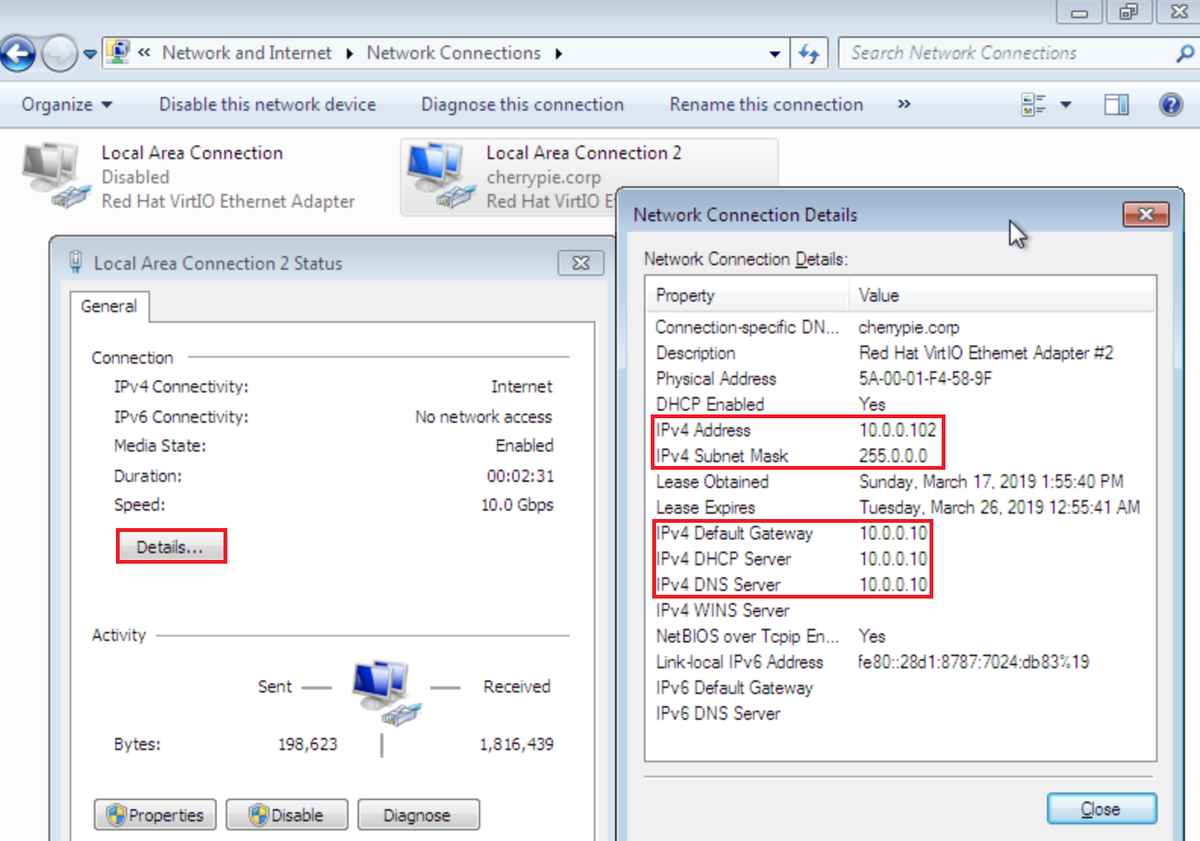Expand the view options dropdown arrow

(x=1065, y=105)
